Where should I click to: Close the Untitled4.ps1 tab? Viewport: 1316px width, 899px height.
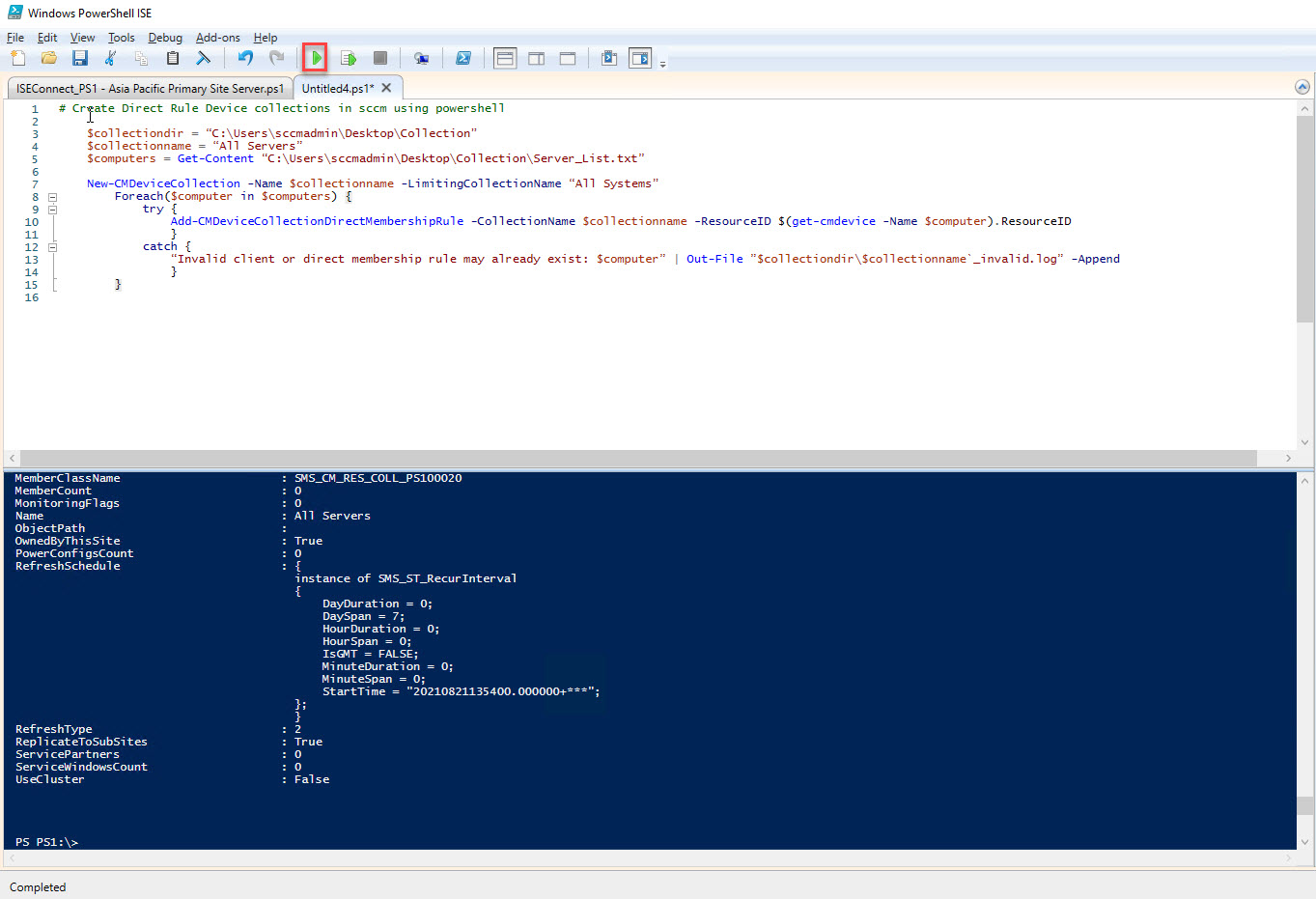coord(386,88)
